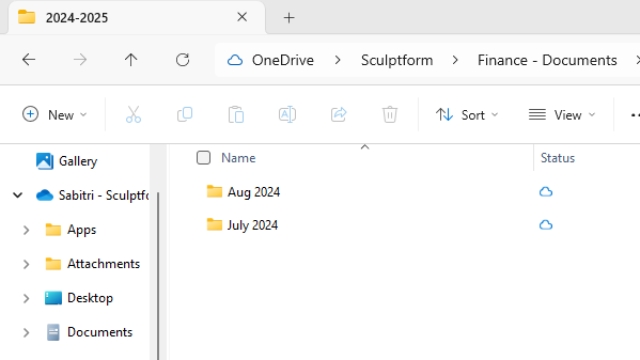Open the Sort dropdown
Screen dimensions: 640x360
(467, 115)
